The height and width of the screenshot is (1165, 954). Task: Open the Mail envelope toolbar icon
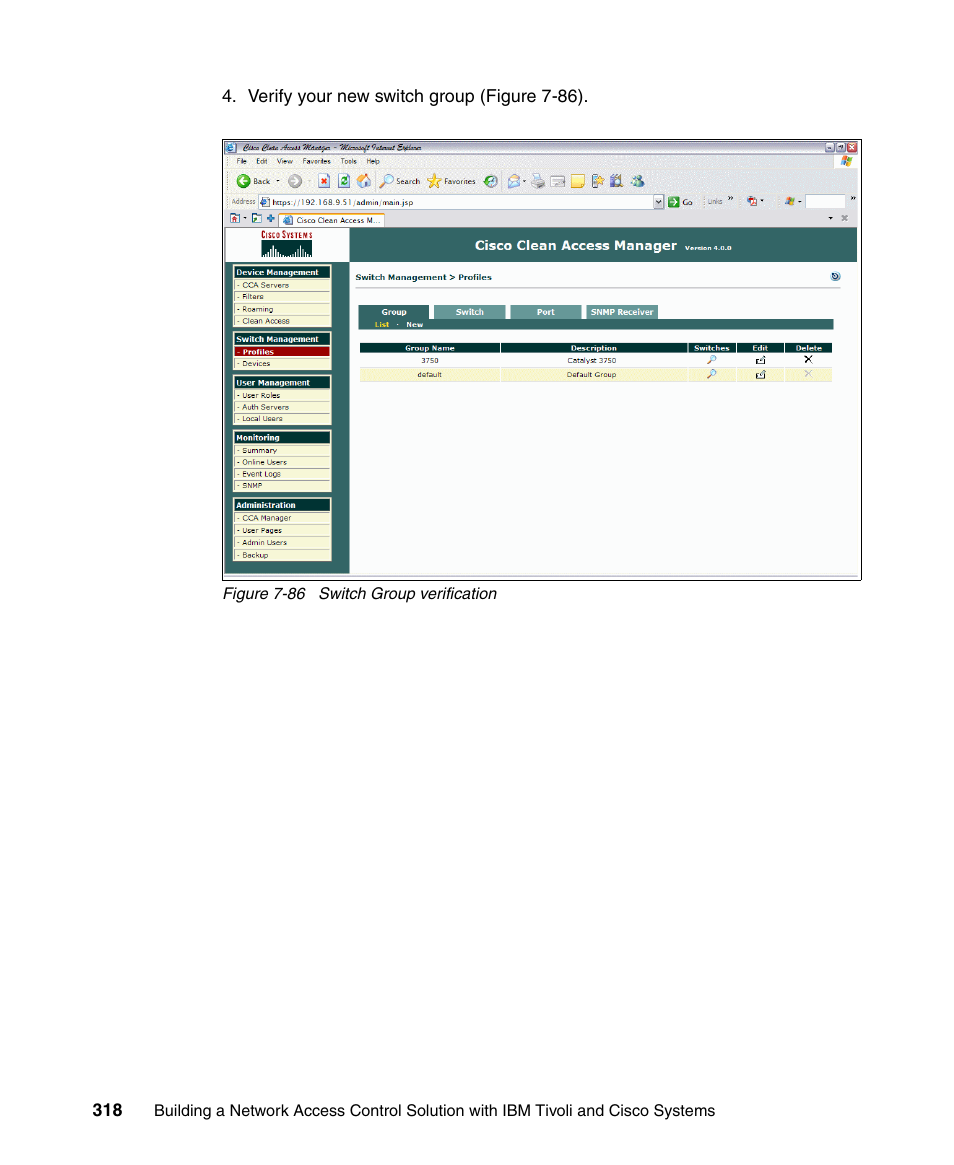pos(514,181)
